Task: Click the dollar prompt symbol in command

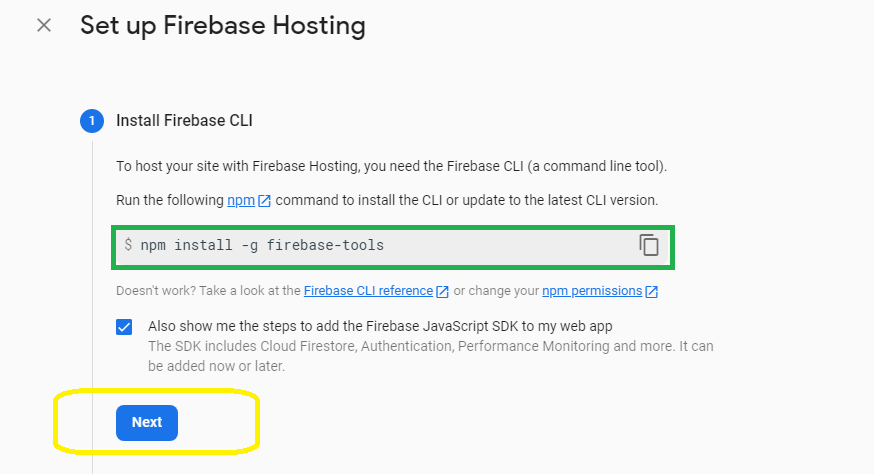Action: pos(128,245)
